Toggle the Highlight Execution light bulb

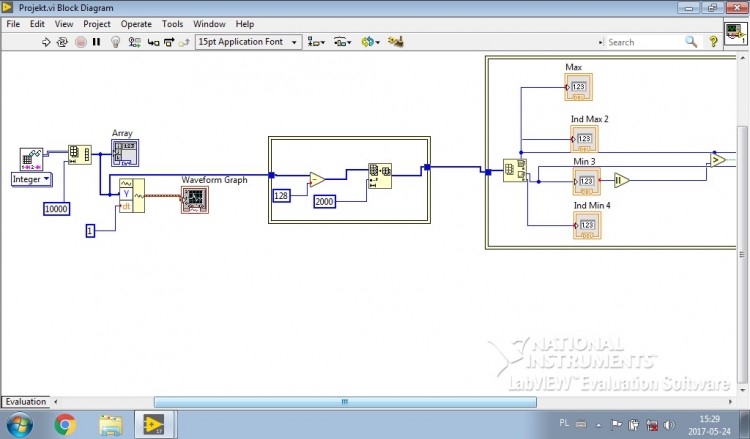click(x=115, y=42)
